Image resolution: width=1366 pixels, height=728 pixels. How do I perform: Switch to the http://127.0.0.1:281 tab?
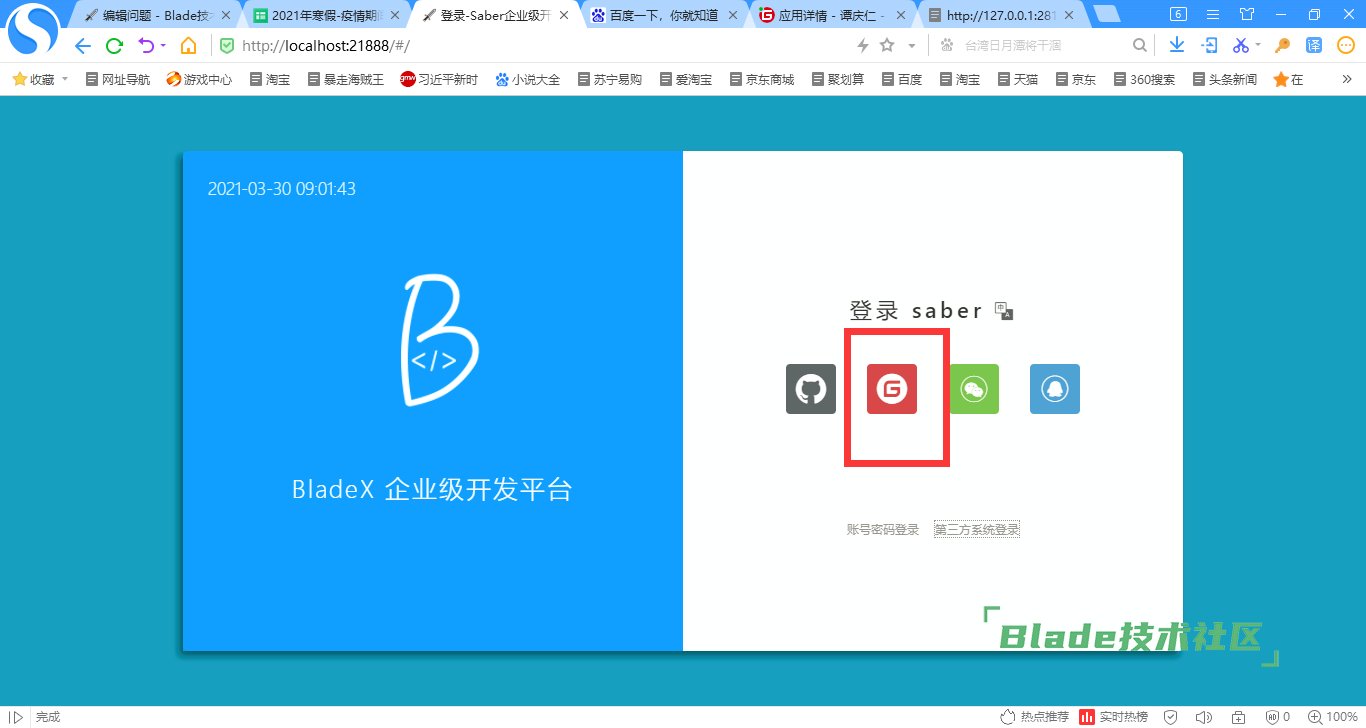click(x=1000, y=15)
